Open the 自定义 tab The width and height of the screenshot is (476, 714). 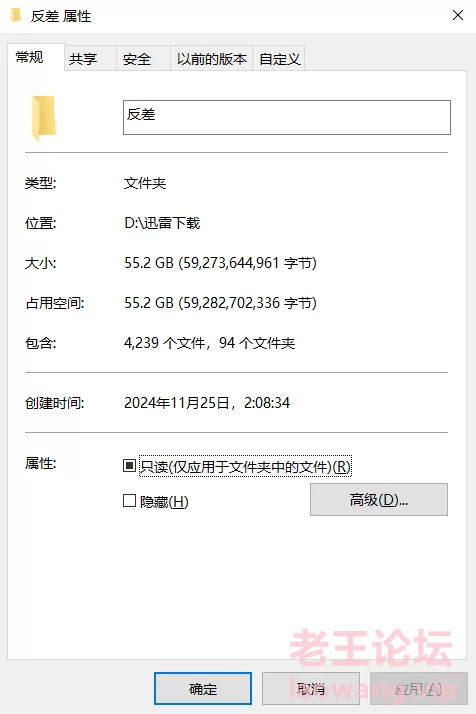pos(279,59)
